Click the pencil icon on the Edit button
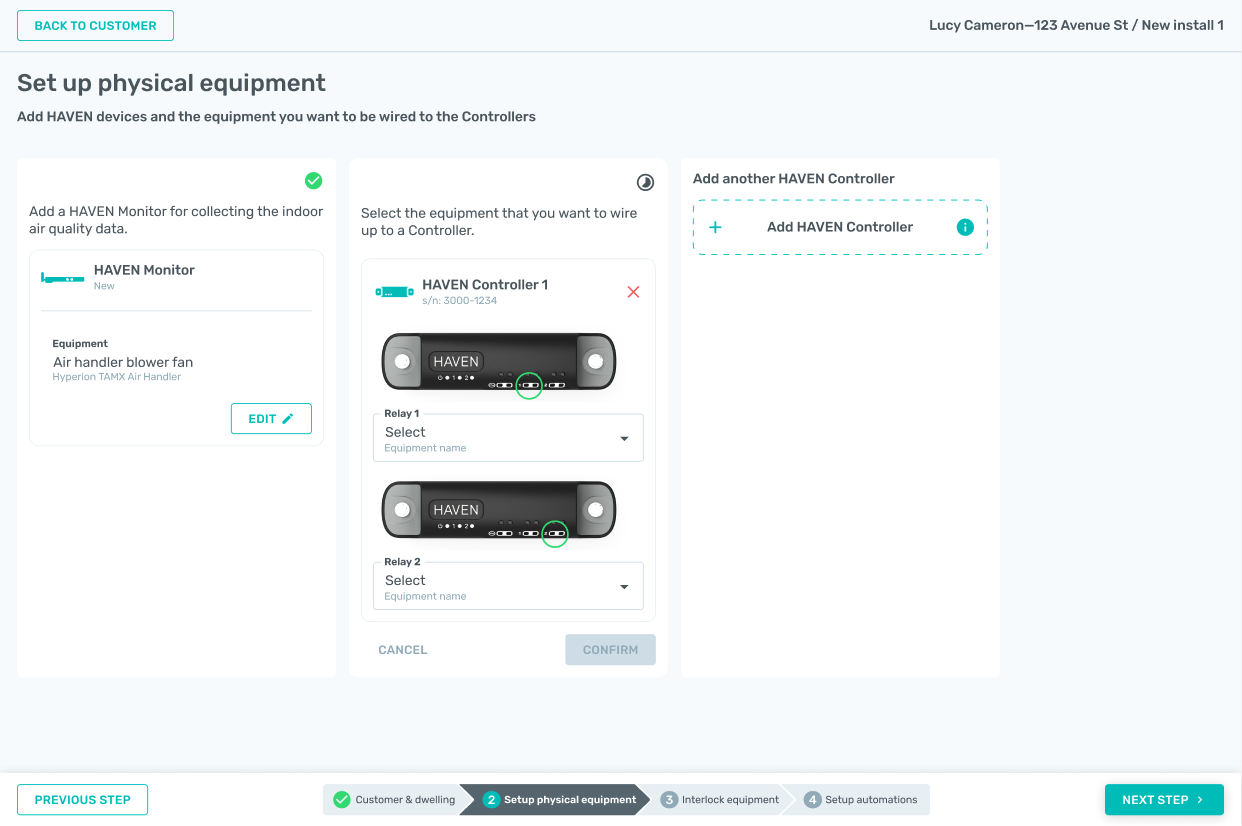The height and width of the screenshot is (826, 1242). (288, 419)
